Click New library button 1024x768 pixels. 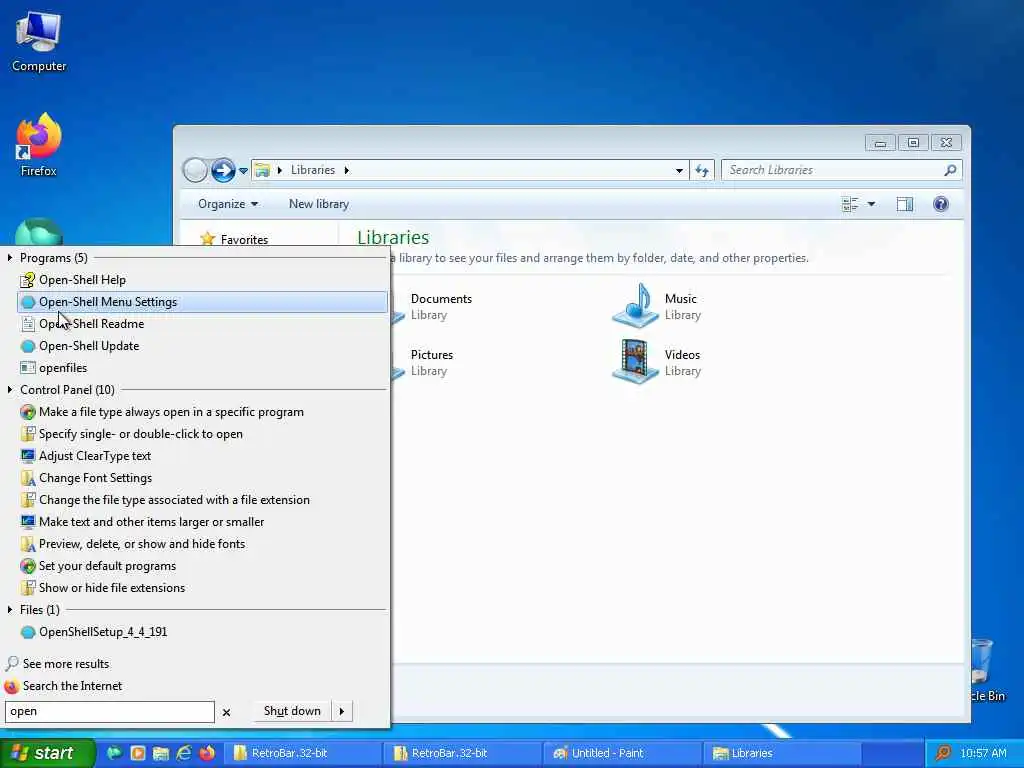319,204
